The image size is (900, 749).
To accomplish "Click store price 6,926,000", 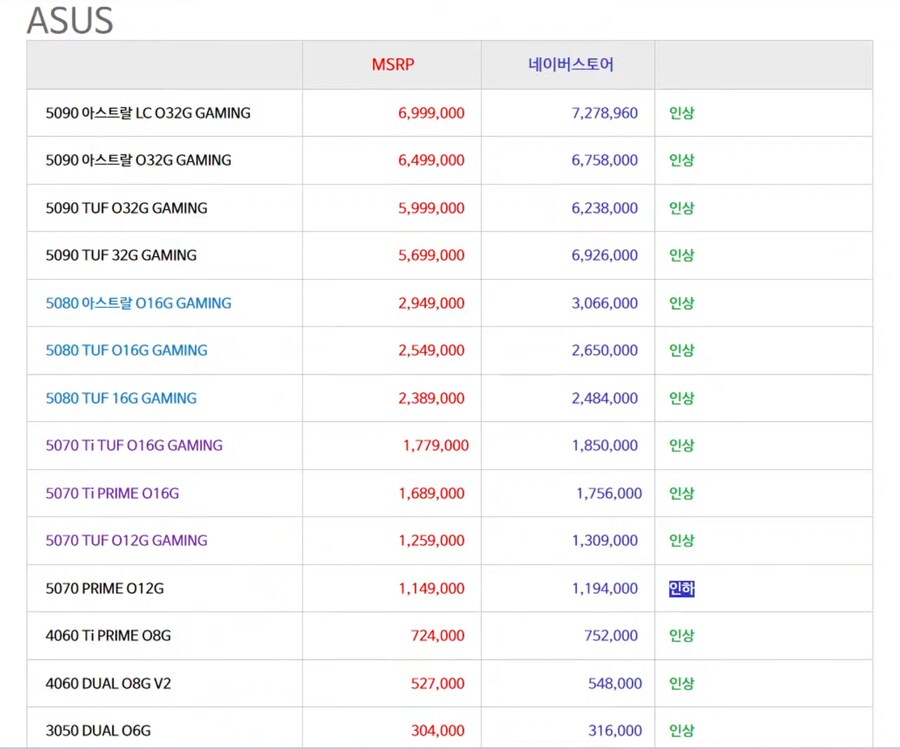I will coord(604,255).
